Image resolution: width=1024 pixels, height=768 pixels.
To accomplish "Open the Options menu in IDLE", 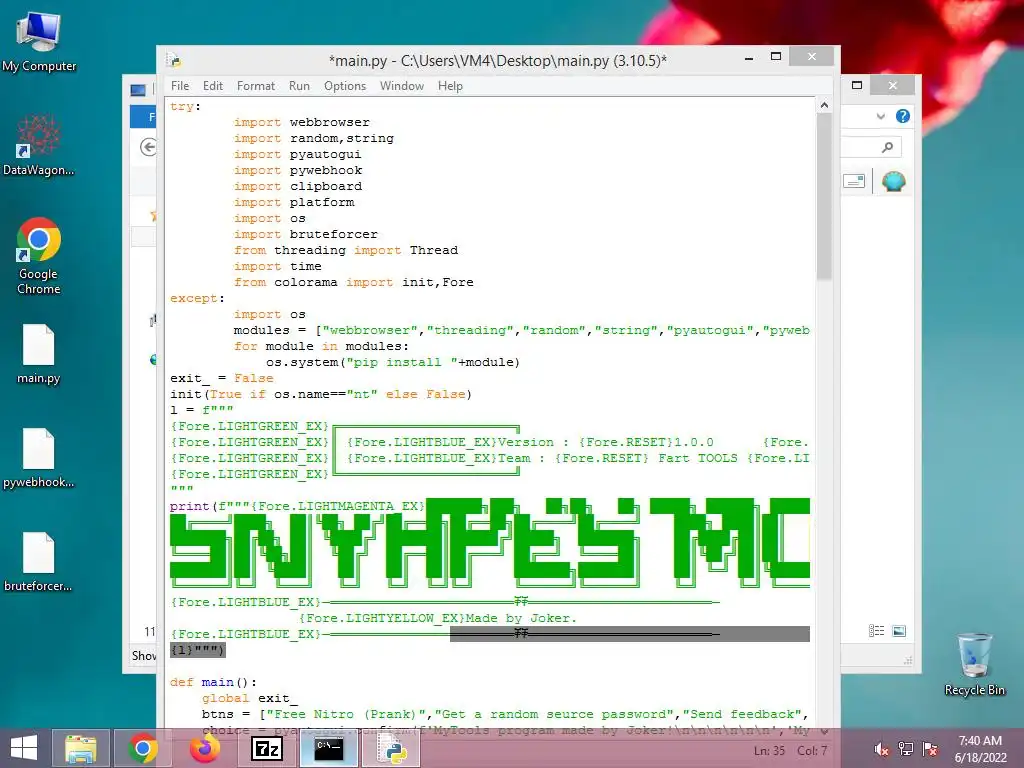I will (345, 86).
